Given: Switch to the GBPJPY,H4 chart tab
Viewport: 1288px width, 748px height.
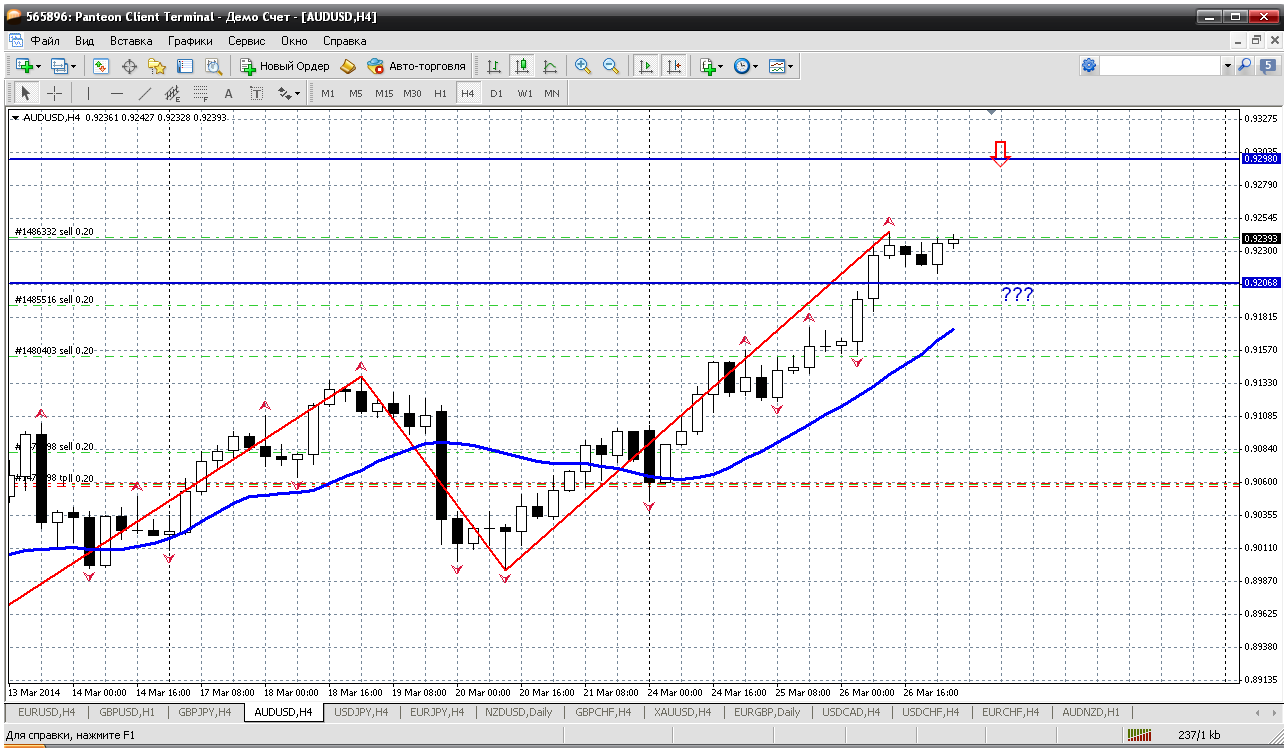Looking at the screenshot, I should [x=205, y=712].
